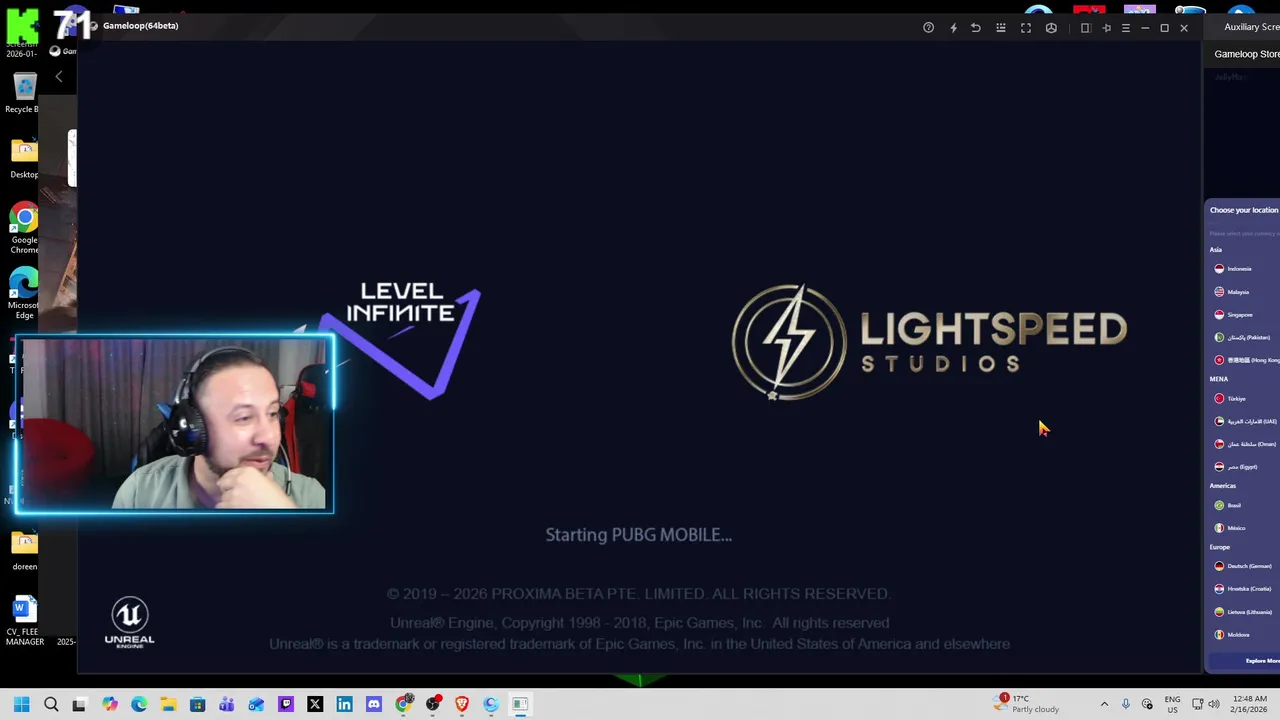Launch Copilot from taskbar
Screen dimensions: 1280x720
tap(110, 704)
